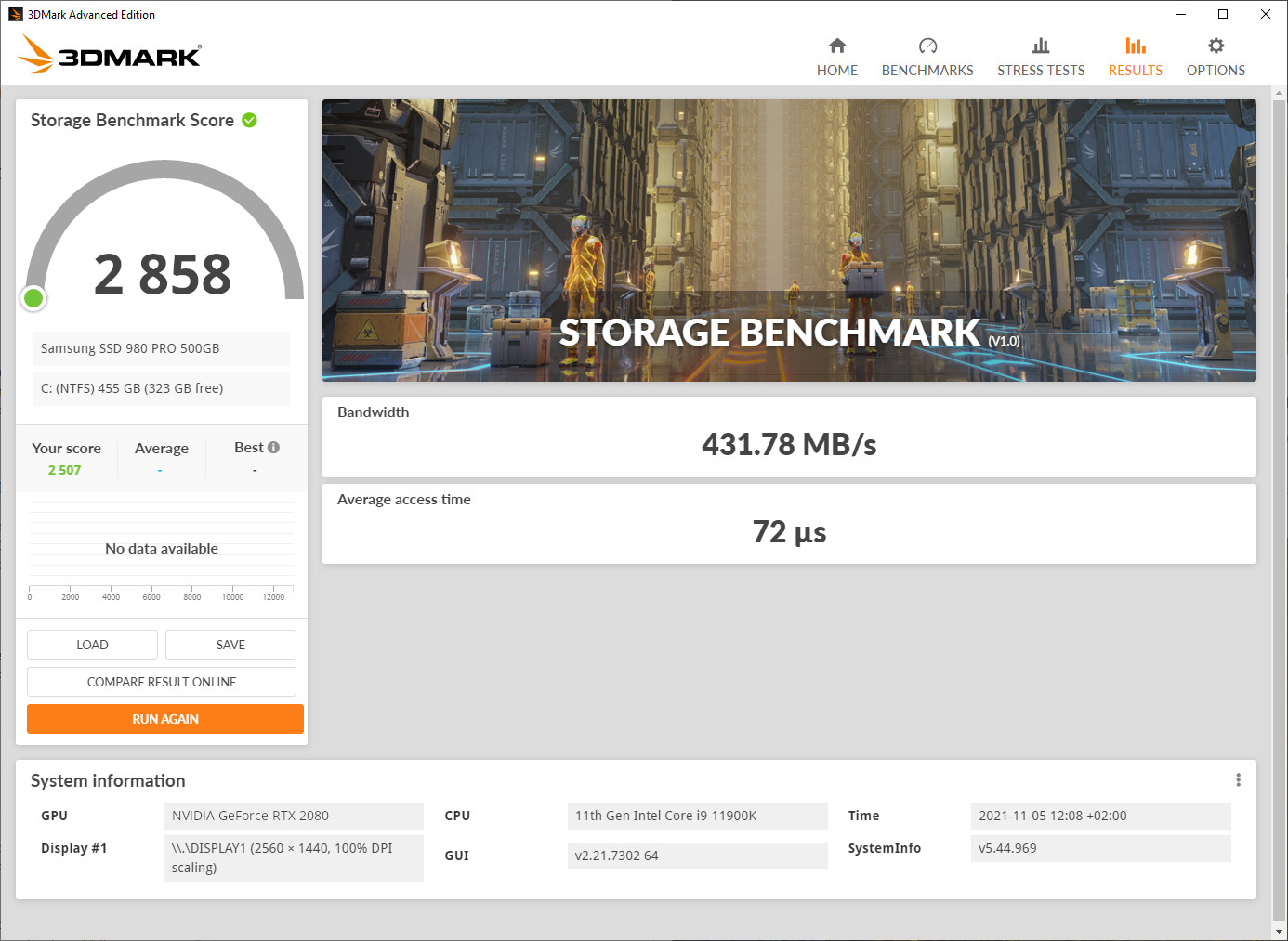The height and width of the screenshot is (941, 1288).
Task: Click Compare Result Online
Action: pyautogui.click(x=161, y=681)
